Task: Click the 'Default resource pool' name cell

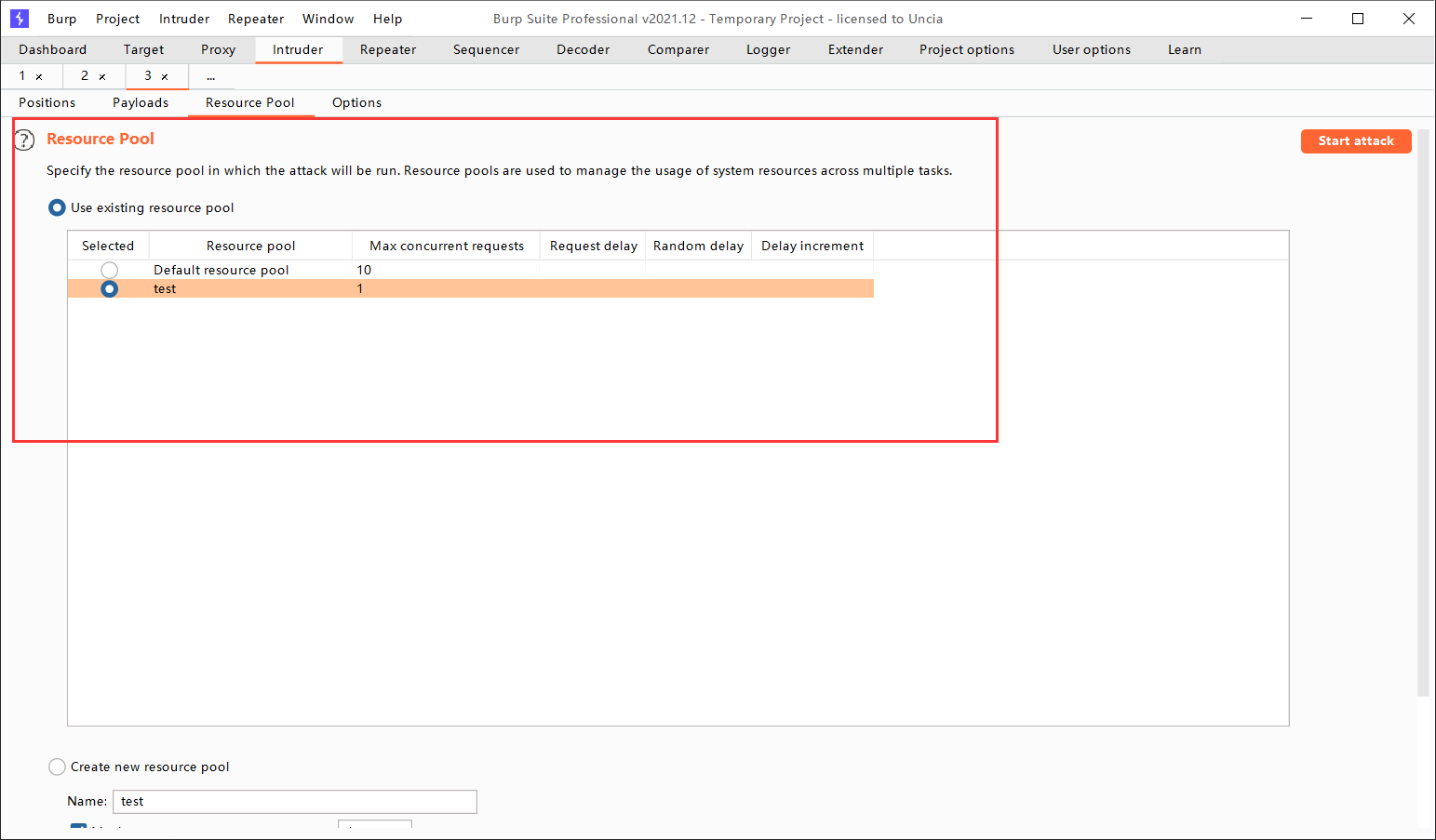Action: (x=221, y=271)
